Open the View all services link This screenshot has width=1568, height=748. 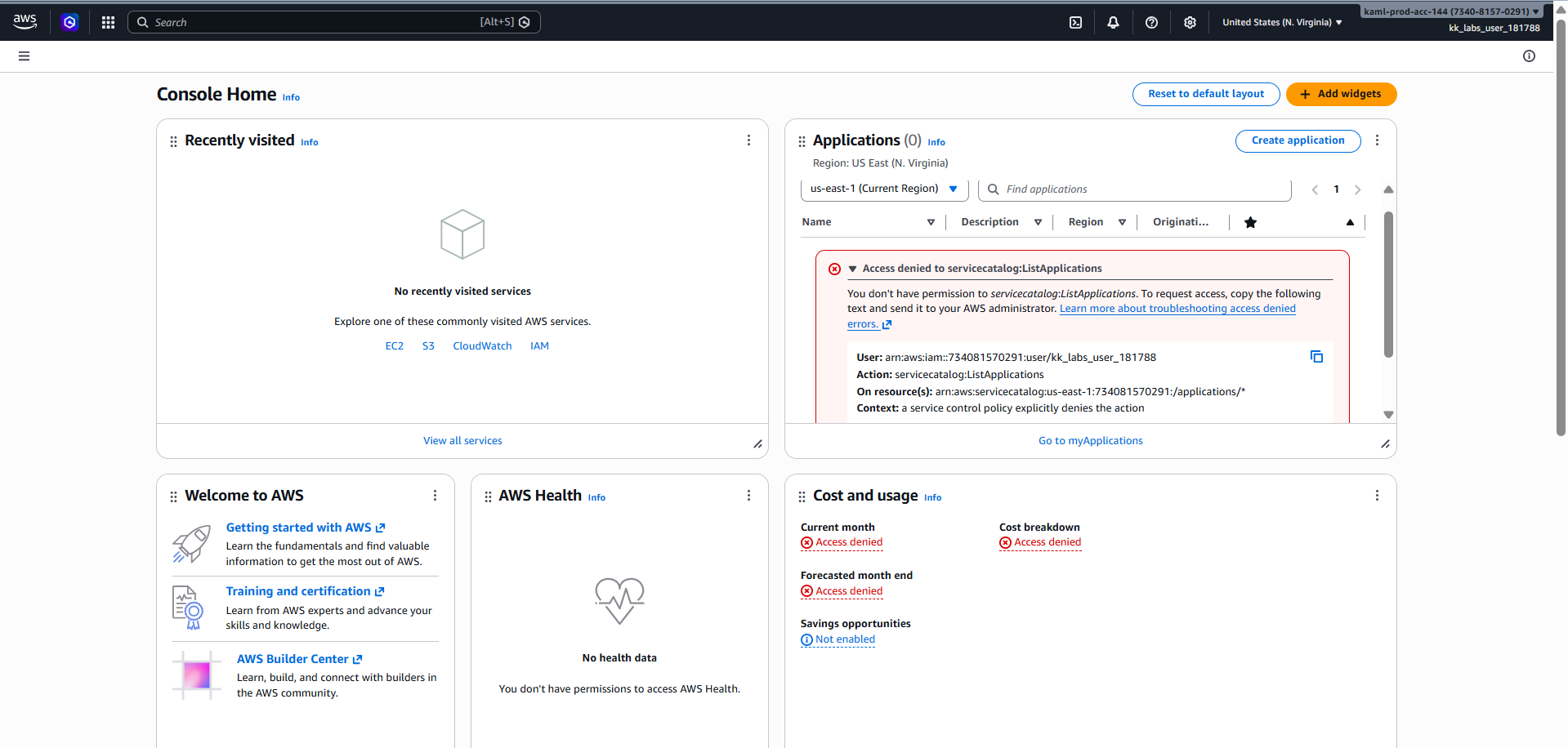462,441
